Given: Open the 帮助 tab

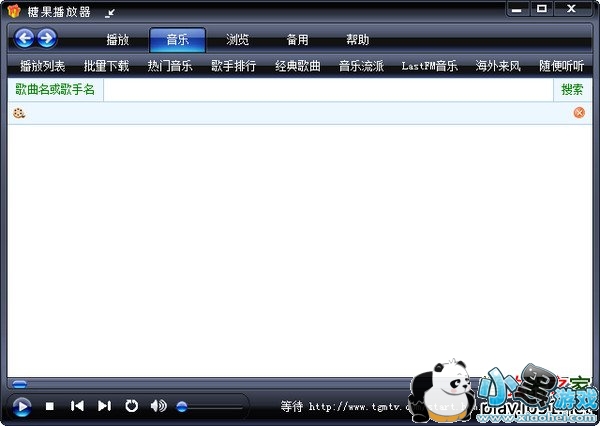Looking at the screenshot, I should [x=357, y=40].
